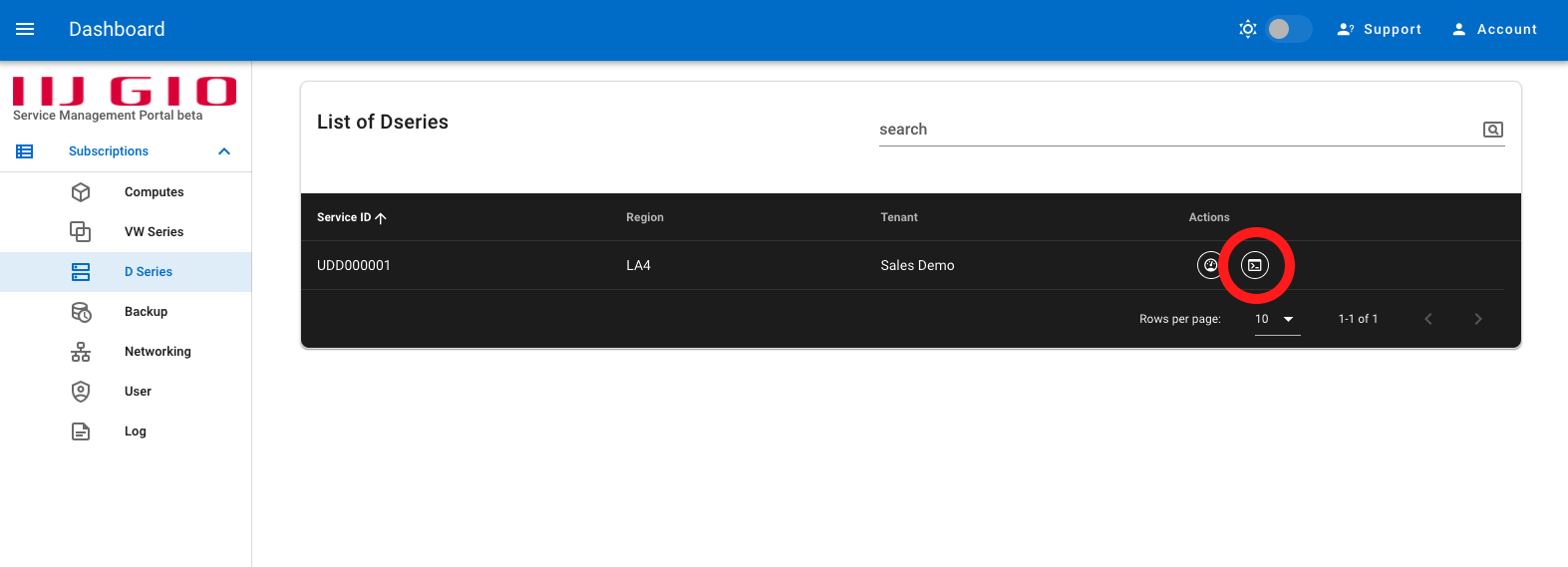Click the User shield icon
Viewport: 1568px width, 567px height.
[81, 392]
